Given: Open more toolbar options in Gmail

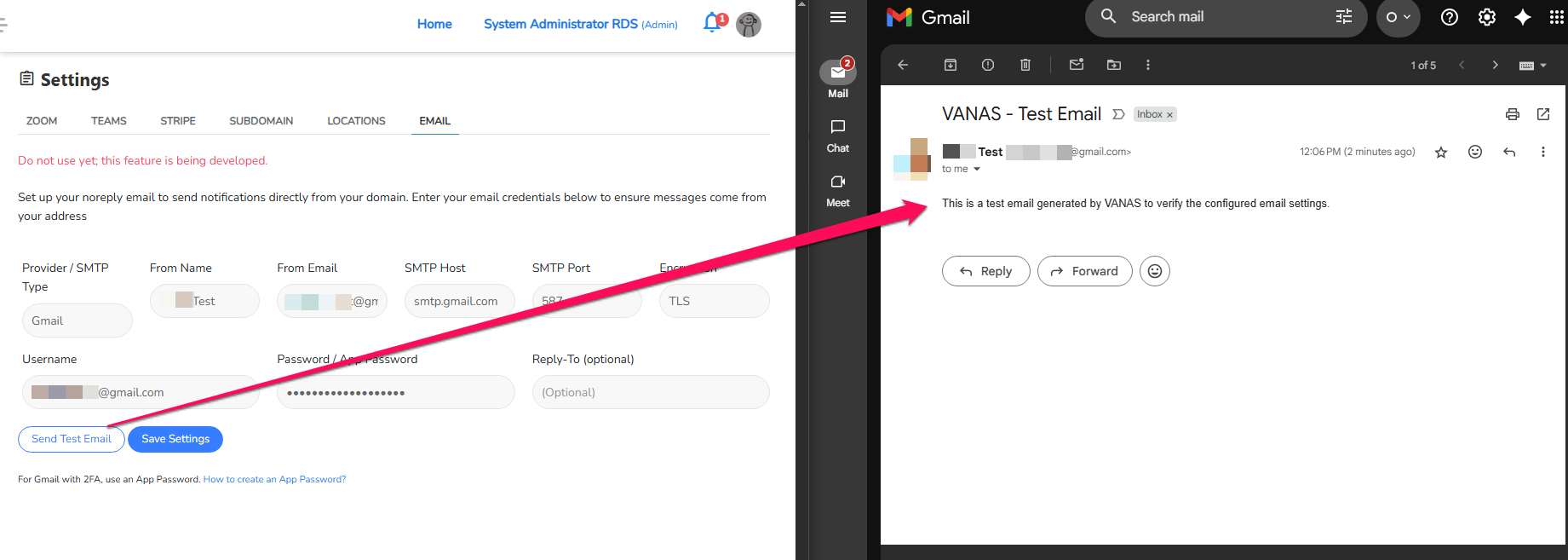Looking at the screenshot, I should (x=1148, y=65).
